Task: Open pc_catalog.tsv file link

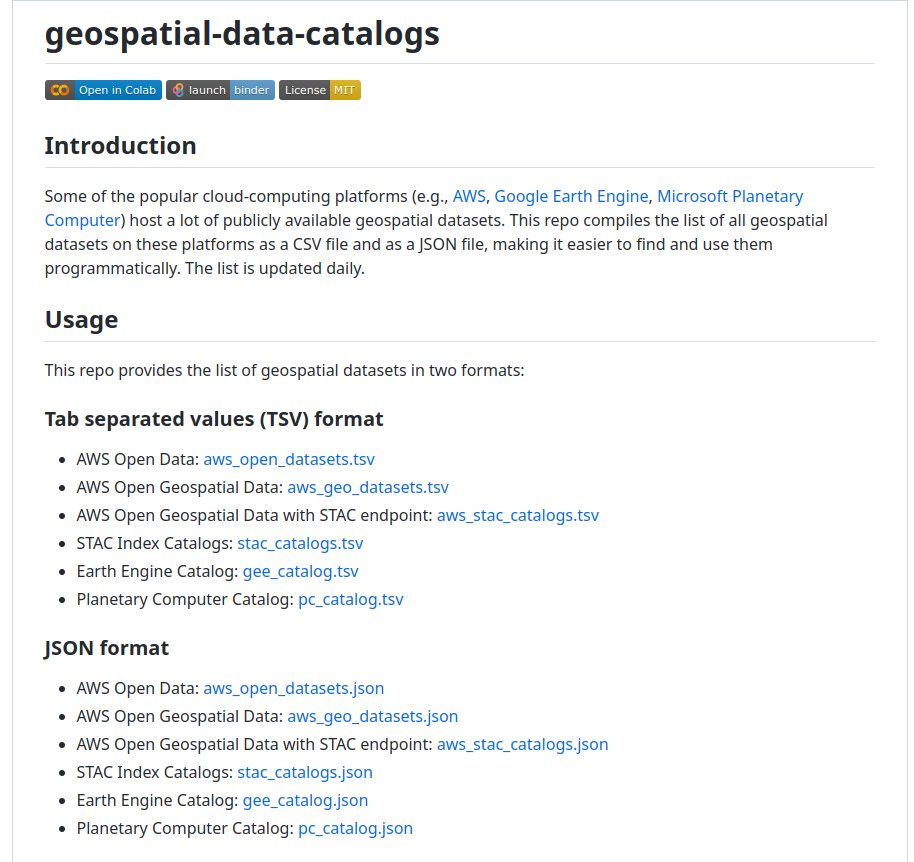Action: coord(351,600)
